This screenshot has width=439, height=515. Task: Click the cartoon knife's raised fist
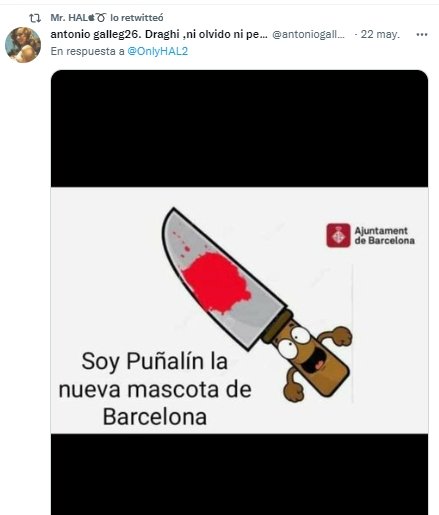341,336
